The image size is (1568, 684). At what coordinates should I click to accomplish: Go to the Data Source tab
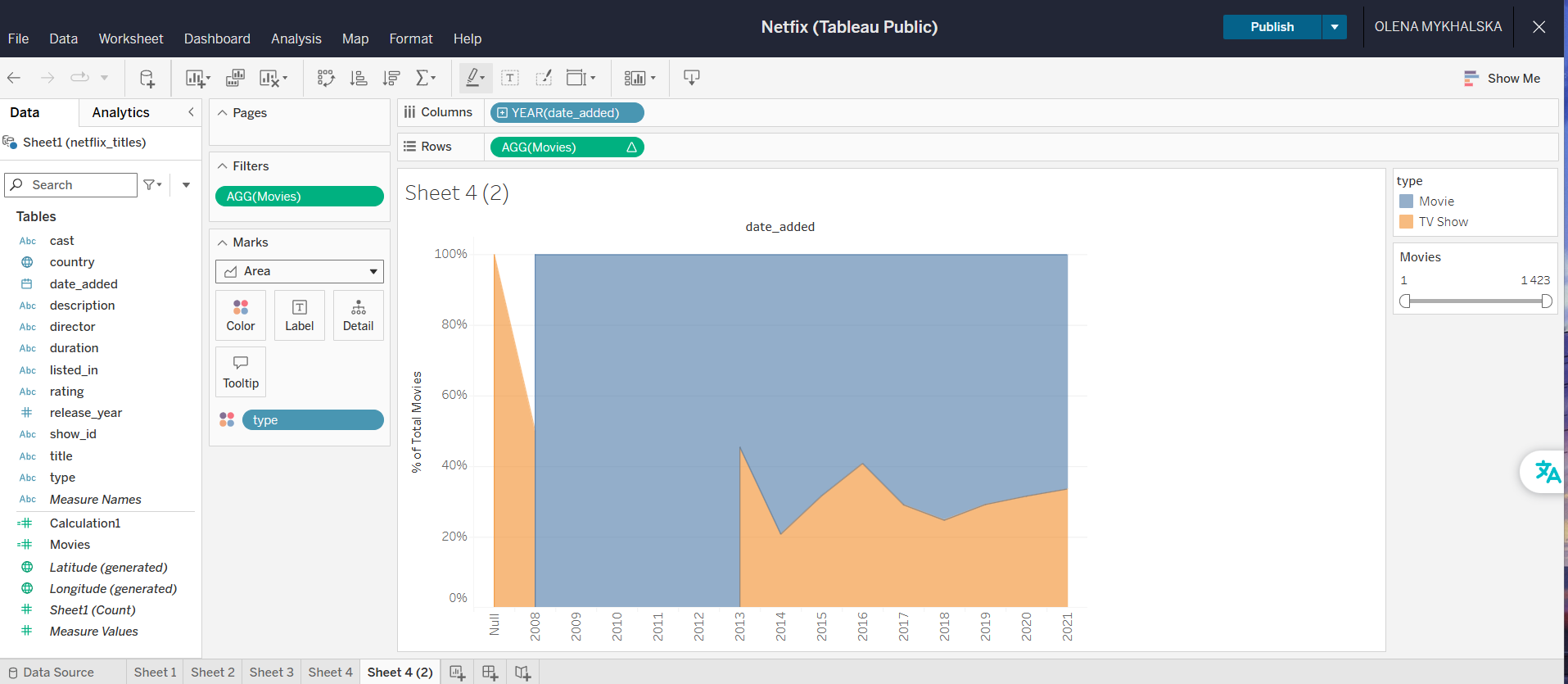51,673
